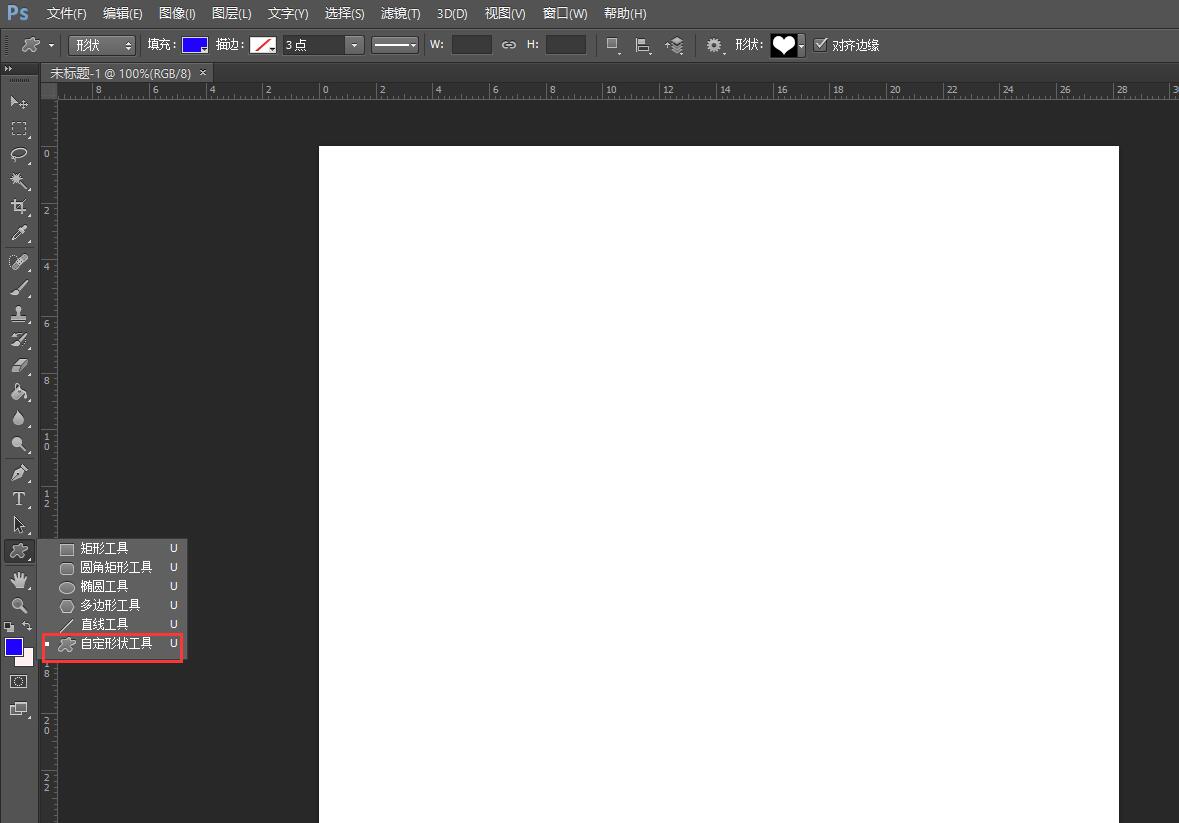Select 自定形状工具 in the flyout

click(116, 644)
